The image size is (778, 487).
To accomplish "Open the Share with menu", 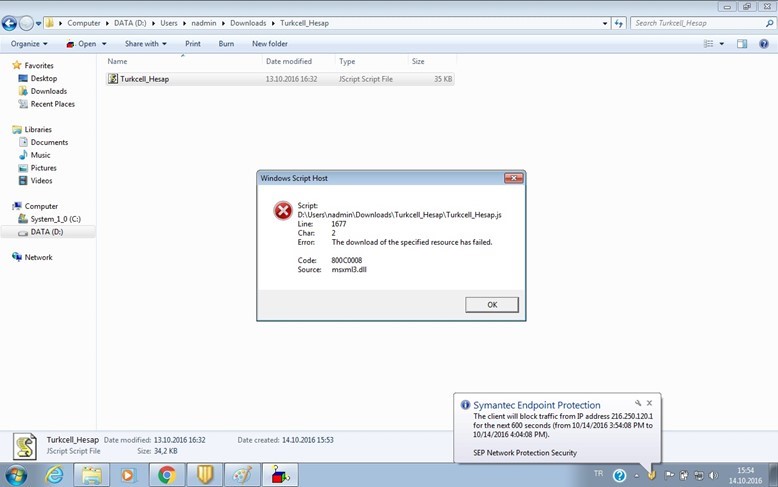I will click(x=145, y=44).
